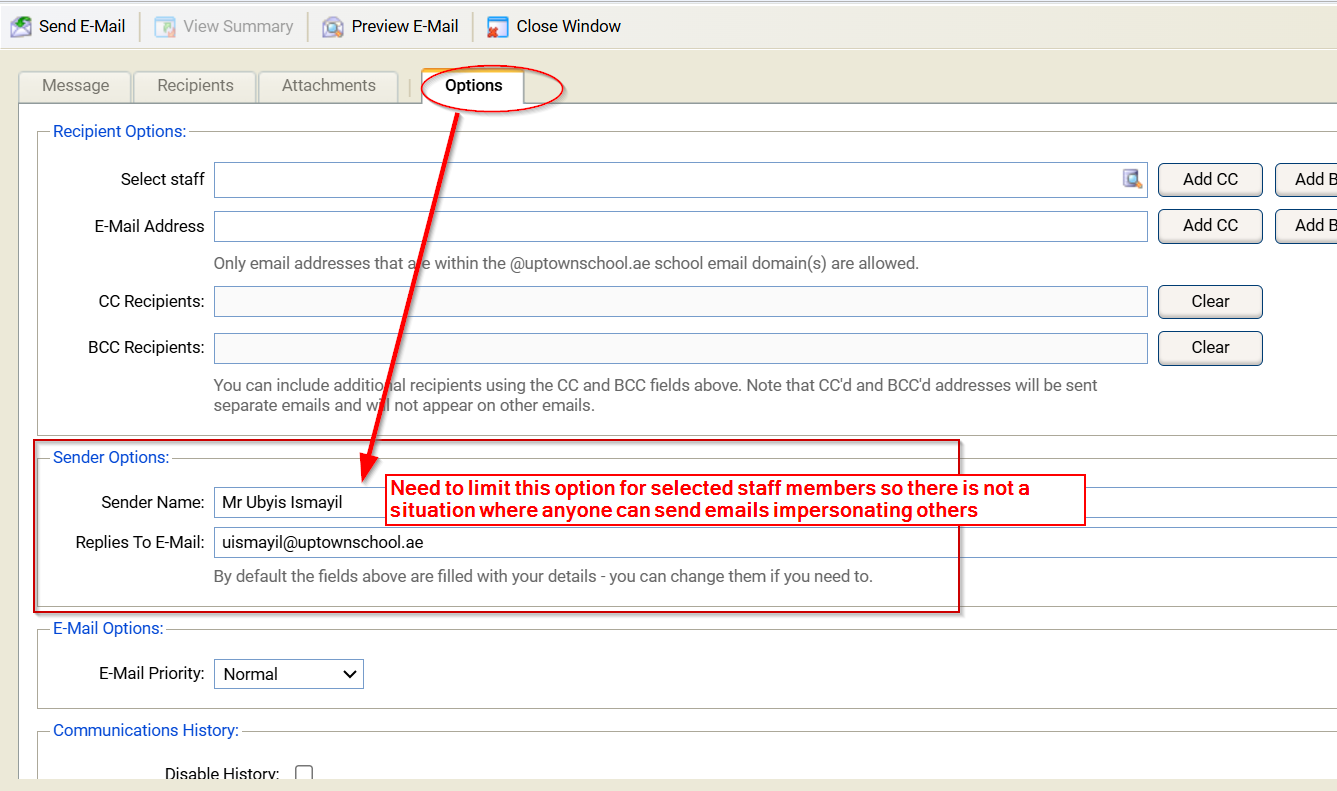Click the View Summary icon

[x=166, y=27]
